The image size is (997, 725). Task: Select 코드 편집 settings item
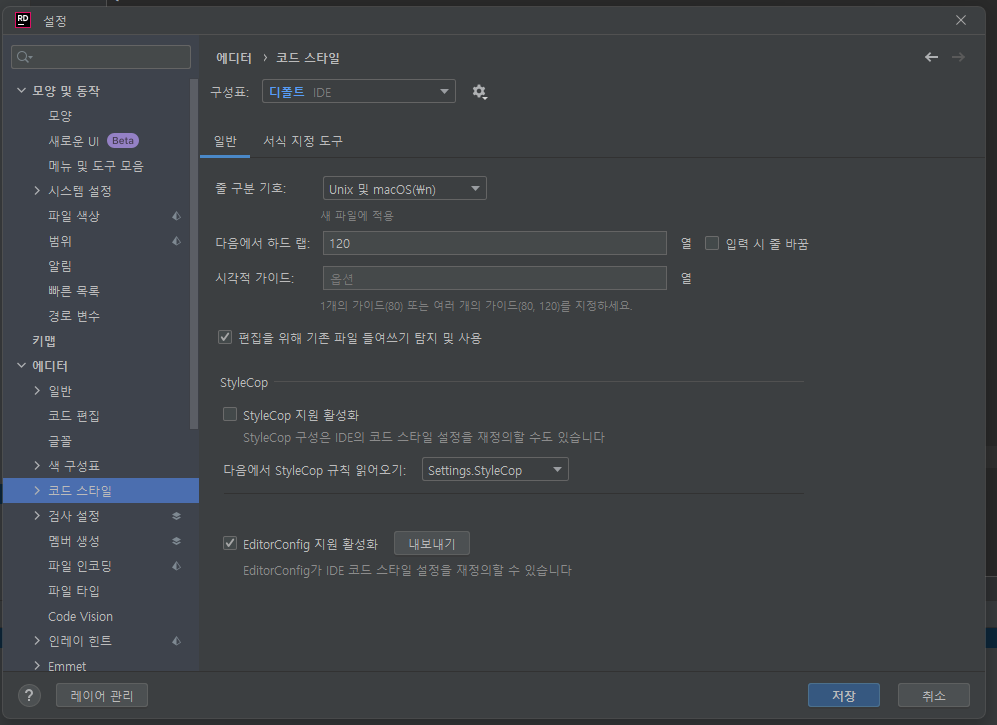click(74, 416)
